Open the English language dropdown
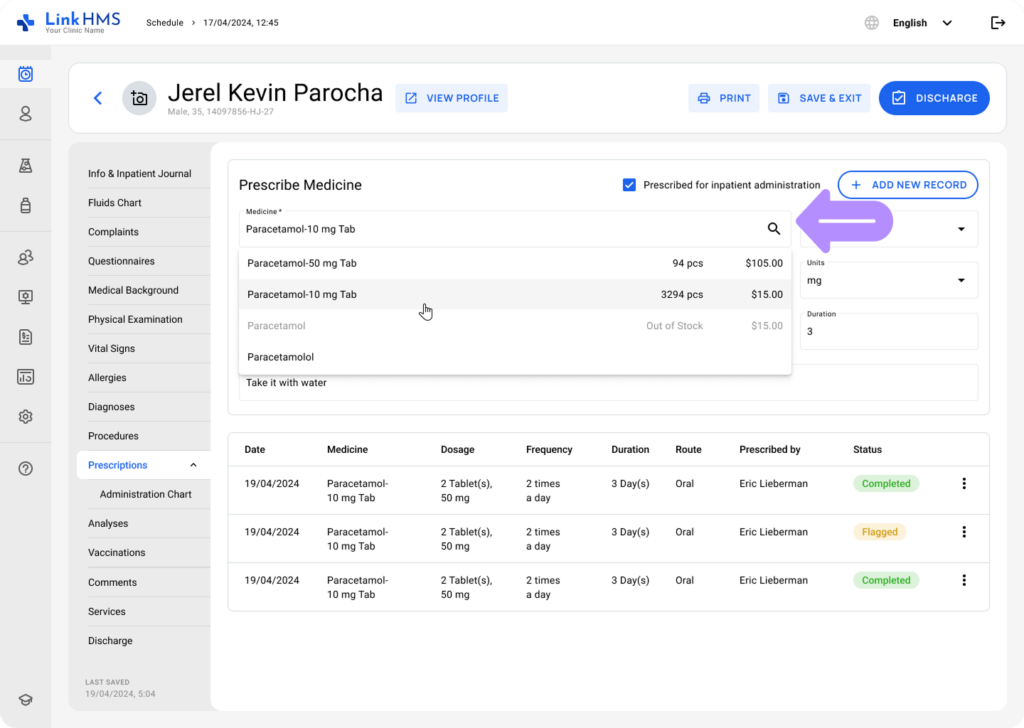The image size is (1024, 728). coord(921,23)
